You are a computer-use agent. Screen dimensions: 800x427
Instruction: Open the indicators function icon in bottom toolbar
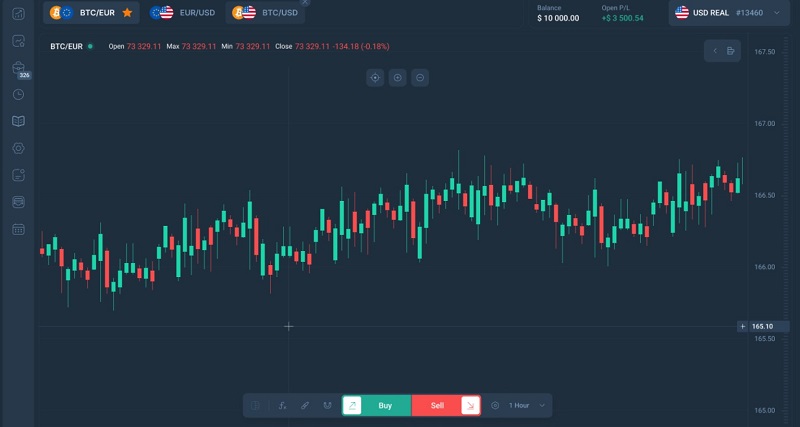tap(283, 405)
